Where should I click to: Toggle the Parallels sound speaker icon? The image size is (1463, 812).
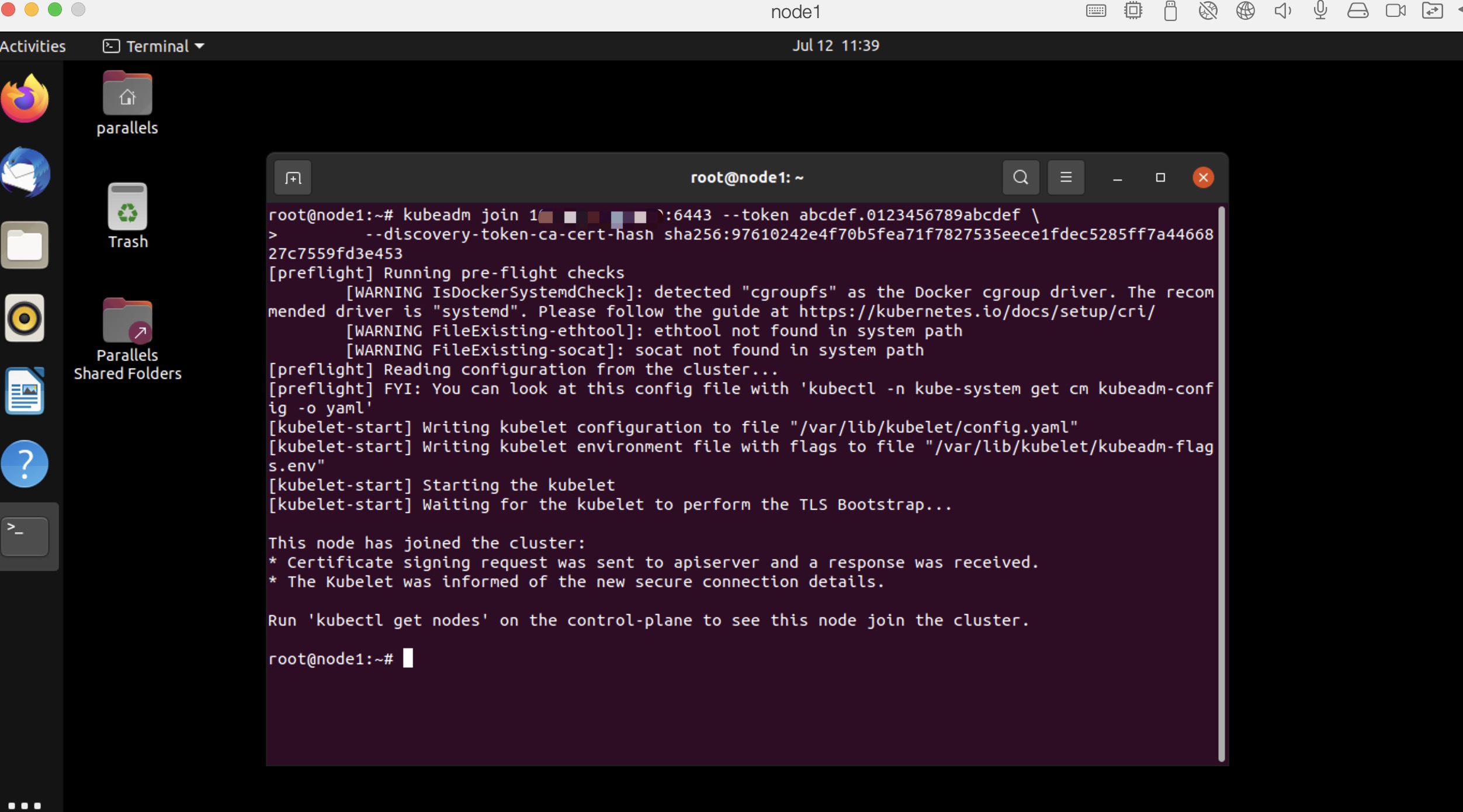tap(1283, 11)
